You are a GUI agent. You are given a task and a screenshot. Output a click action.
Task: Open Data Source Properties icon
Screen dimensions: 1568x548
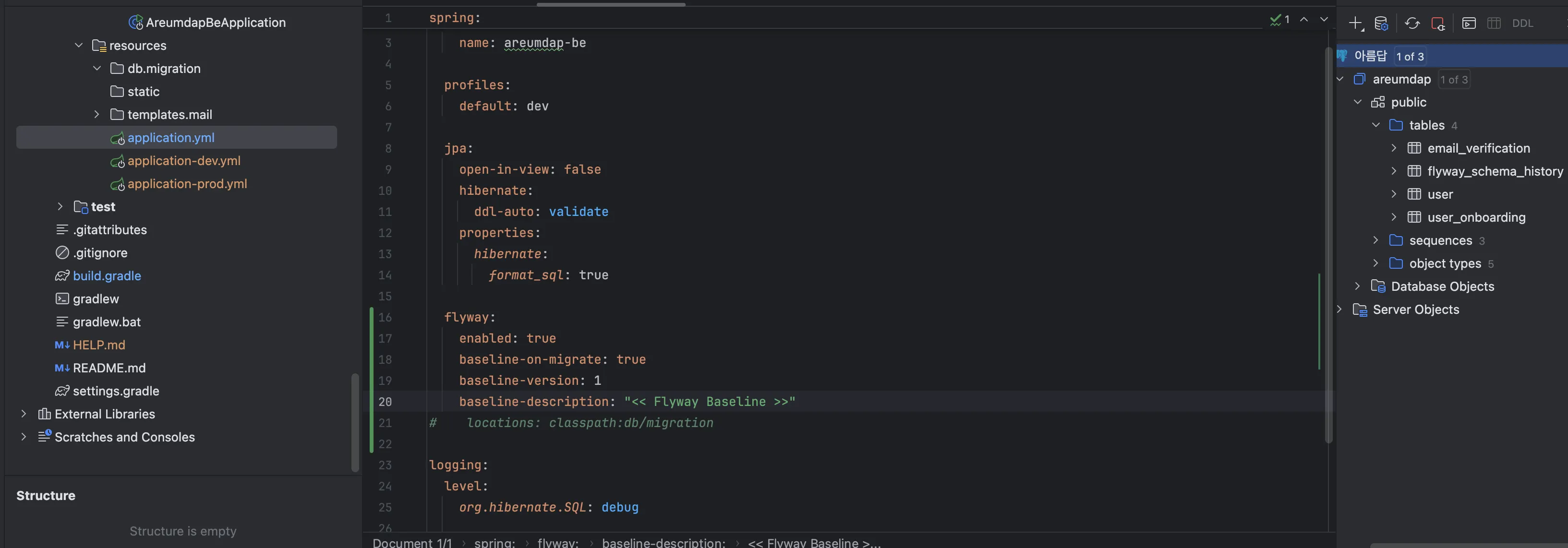[x=1381, y=23]
